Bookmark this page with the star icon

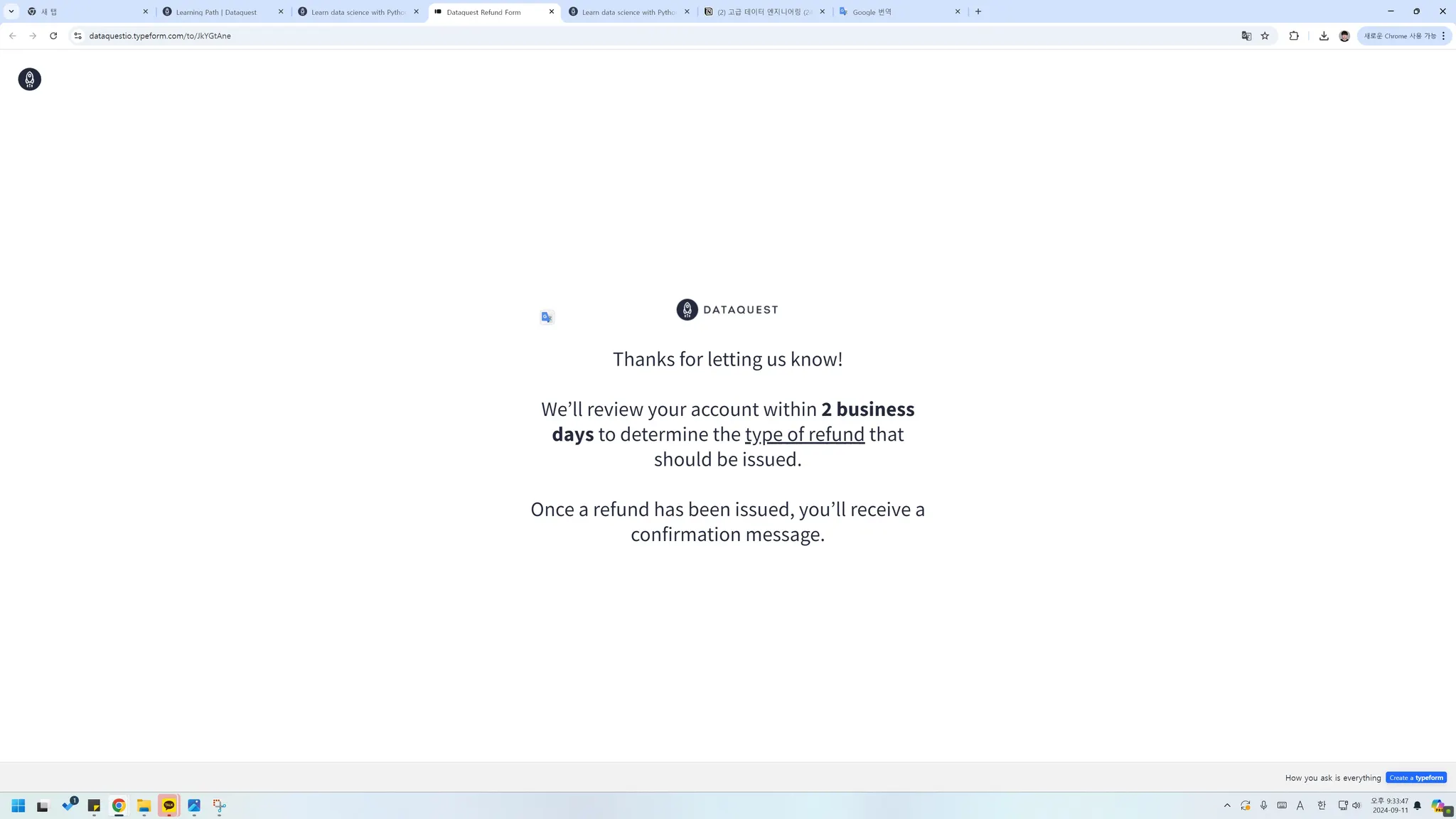(x=1265, y=36)
